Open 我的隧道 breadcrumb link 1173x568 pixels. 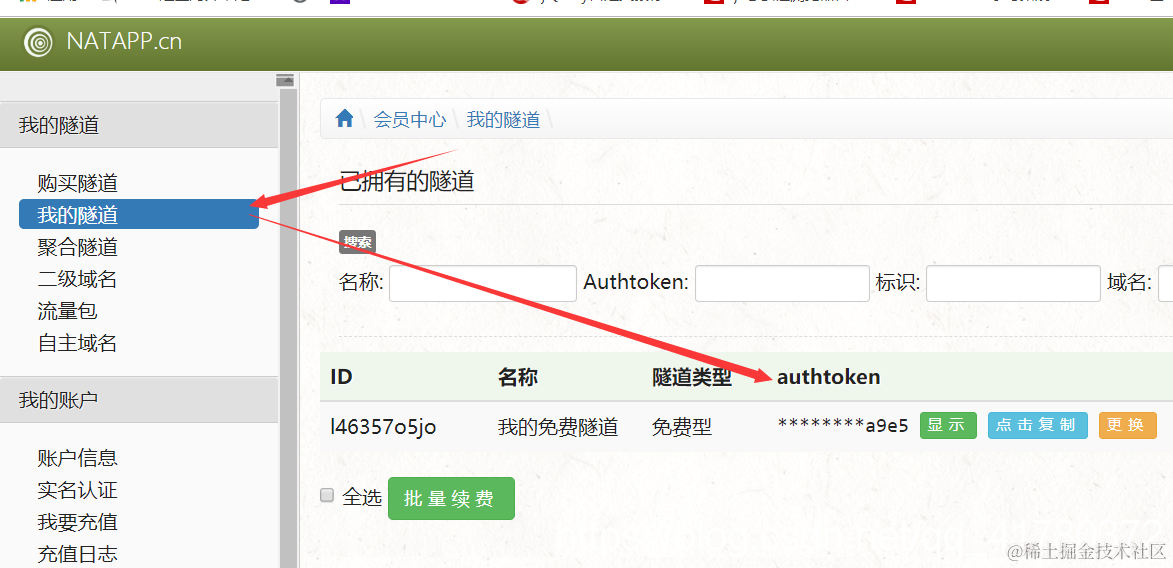(503, 119)
